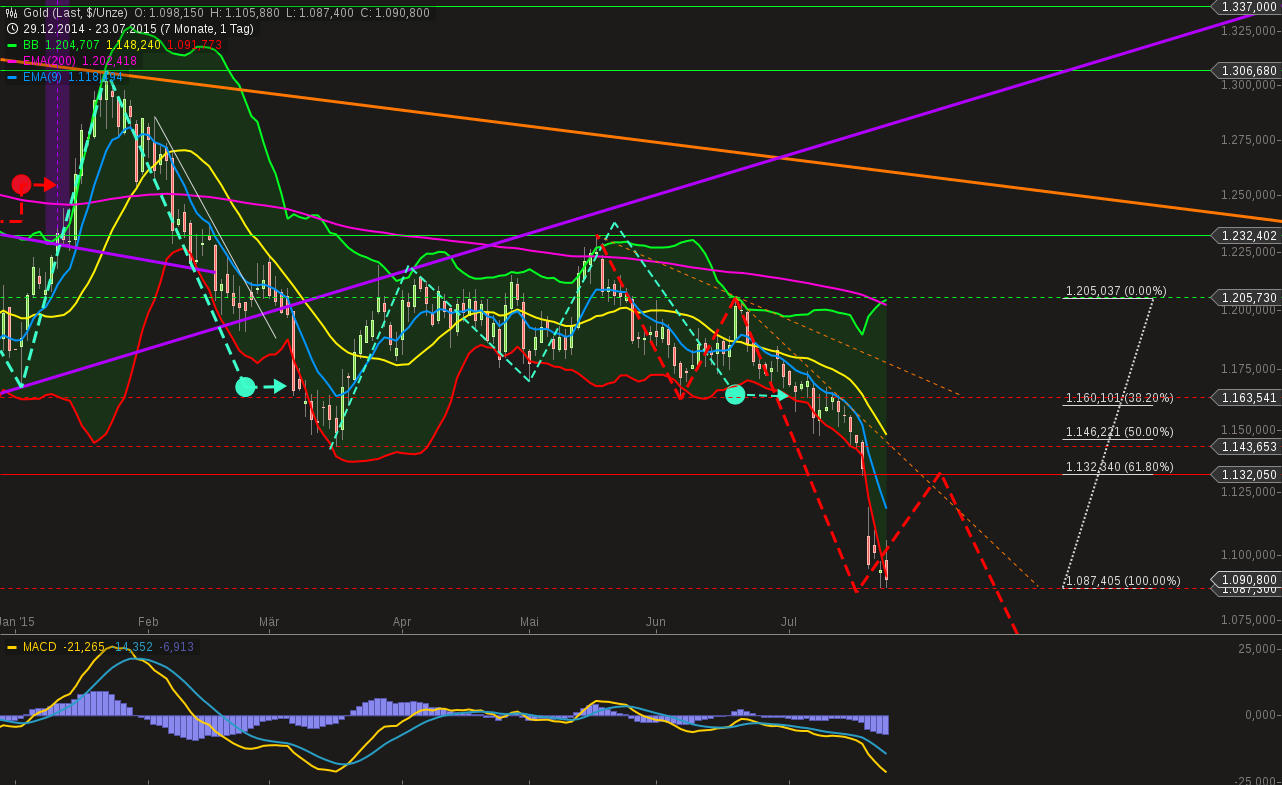Click the BB indicator legend label

coord(30,45)
